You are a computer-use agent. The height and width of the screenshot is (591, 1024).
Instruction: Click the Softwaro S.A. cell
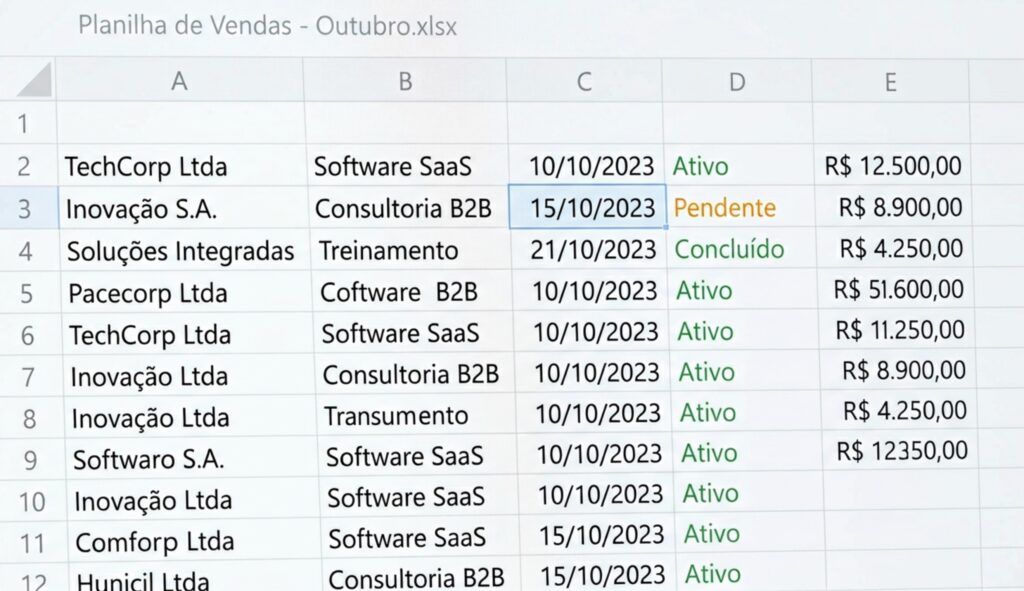click(148, 459)
